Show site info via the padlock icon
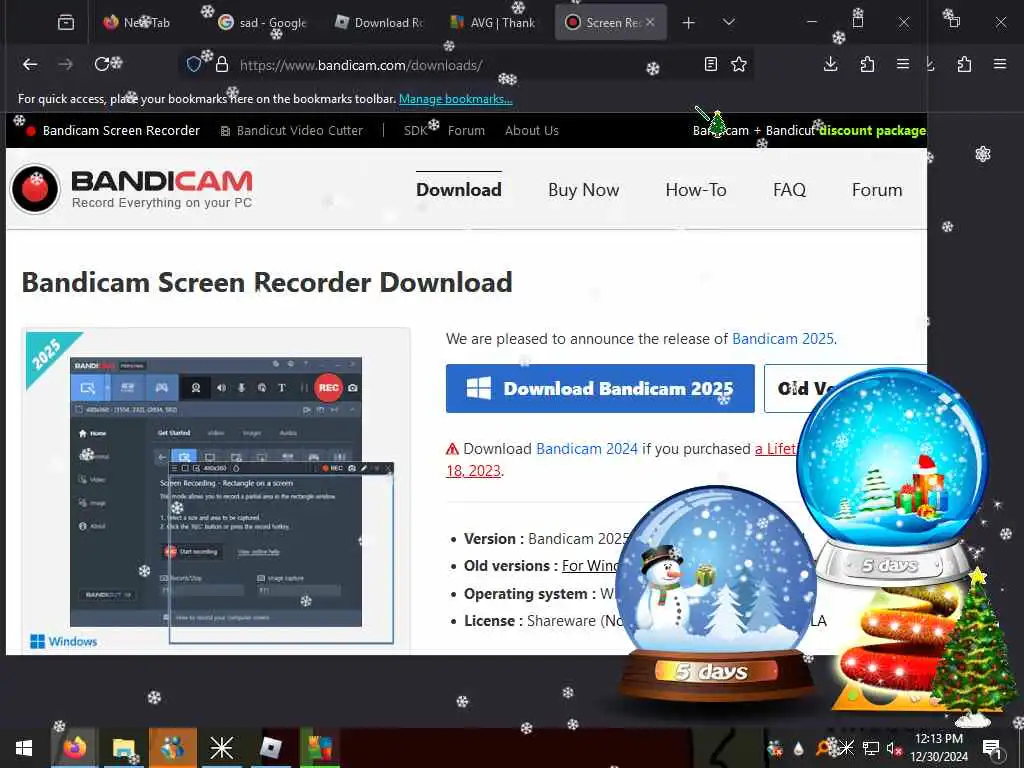The image size is (1024, 768). (x=222, y=64)
